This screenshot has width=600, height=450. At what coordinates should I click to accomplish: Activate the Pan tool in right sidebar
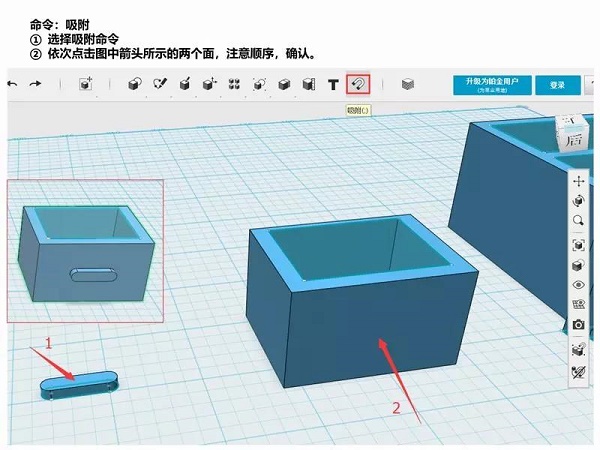(578, 182)
